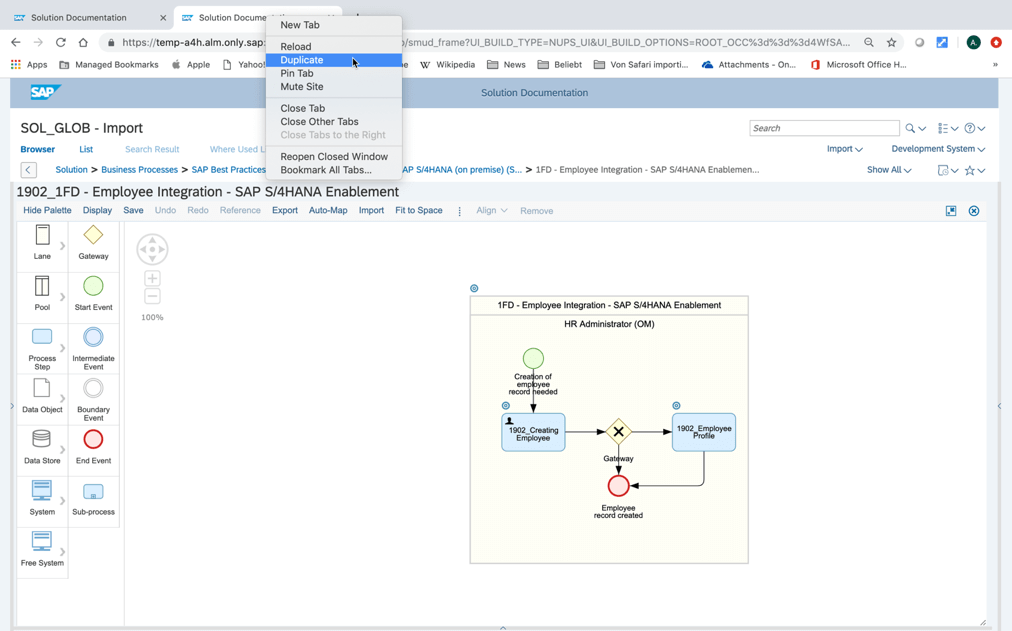Select Mute Site in the context menu
Screen dimensions: 1012x631
tap(334, 86)
